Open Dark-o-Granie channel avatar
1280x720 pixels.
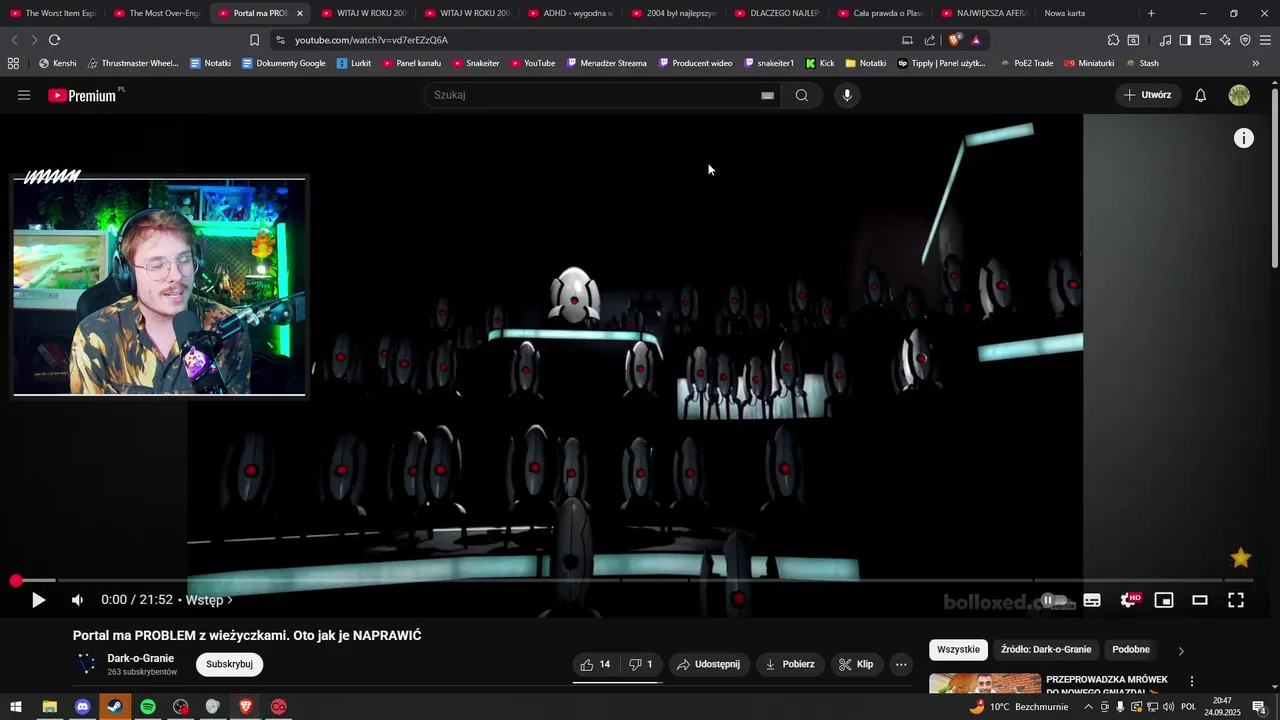87,664
